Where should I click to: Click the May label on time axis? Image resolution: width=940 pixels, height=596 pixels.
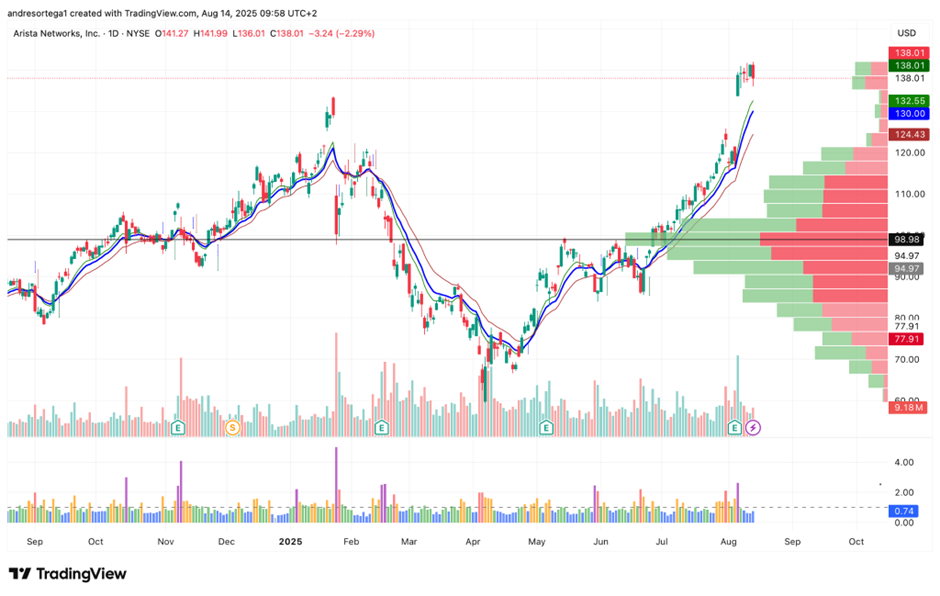(537, 541)
